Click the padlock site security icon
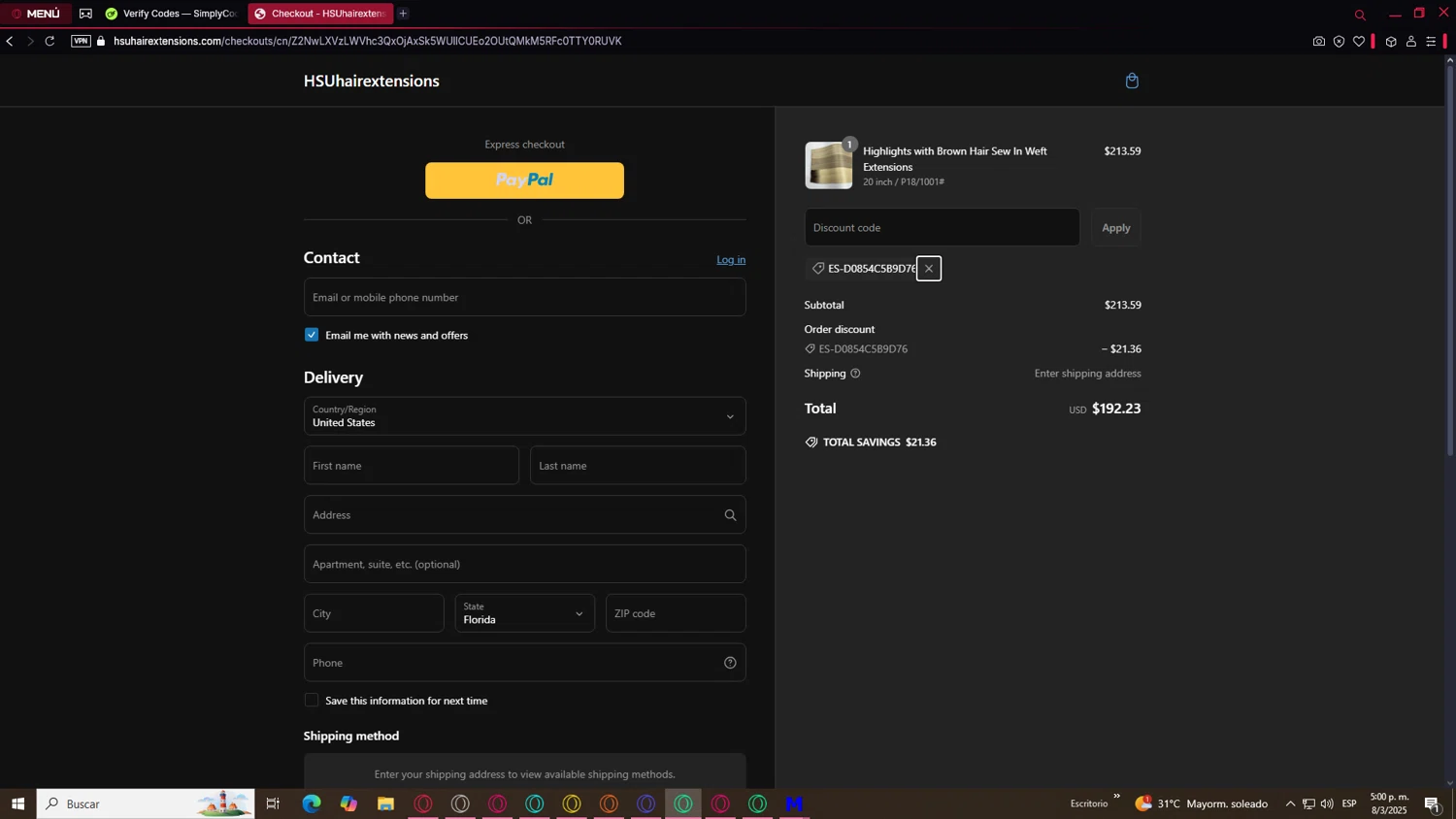The width and height of the screenshot is (1456, 819). [101, 41]
